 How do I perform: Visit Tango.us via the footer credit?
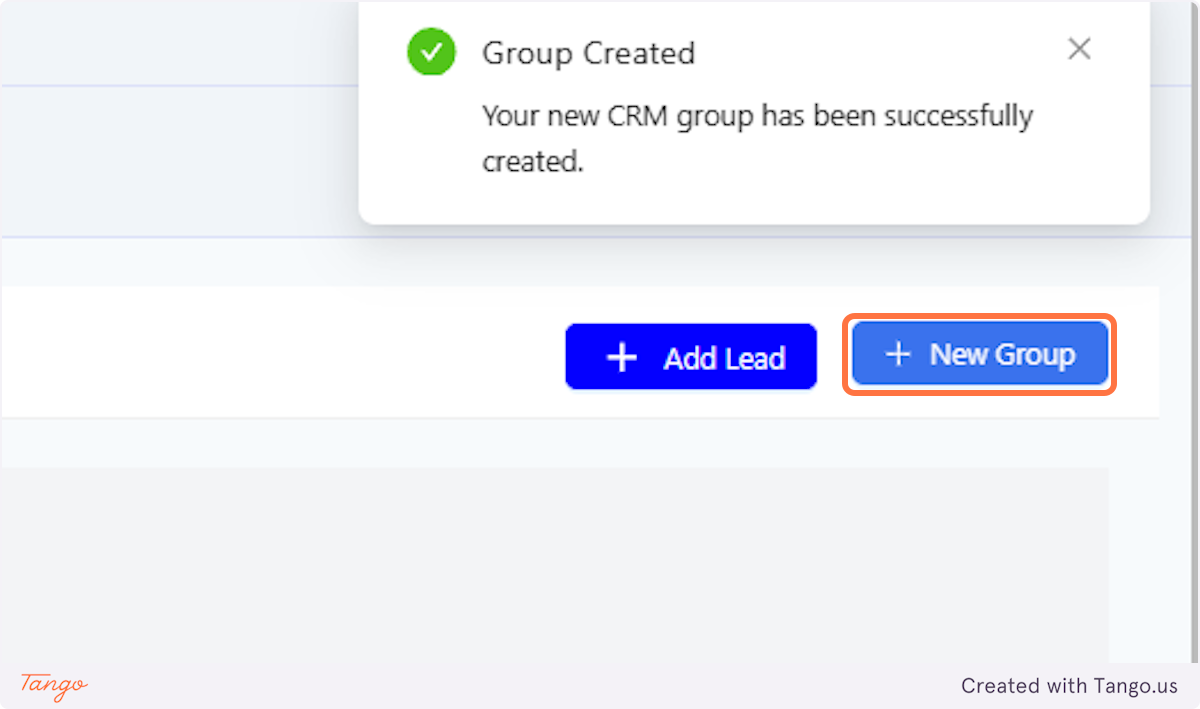pyautogui.click(x=1068, y=686)
